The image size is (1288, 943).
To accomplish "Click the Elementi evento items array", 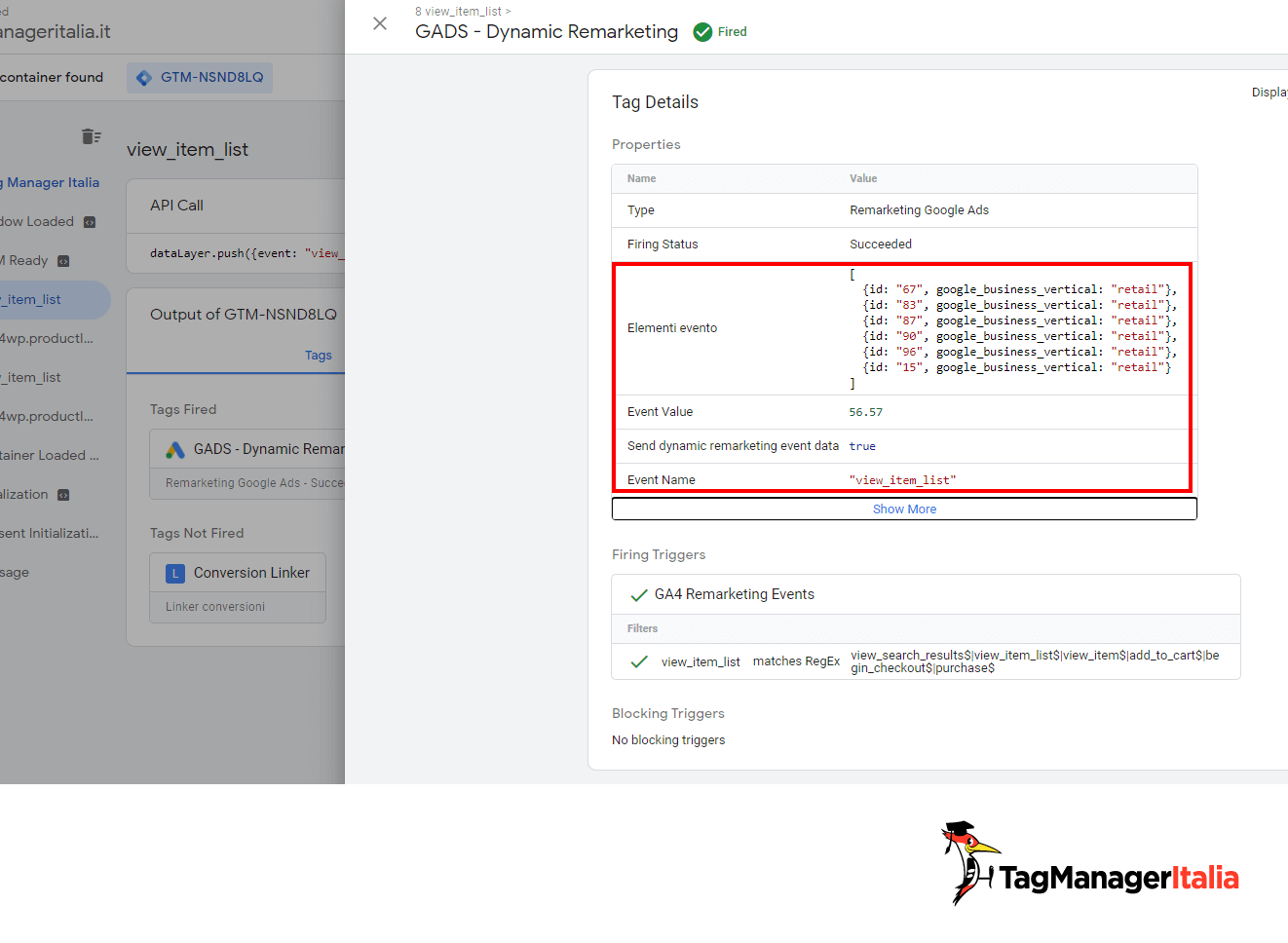I will coord(1013,328).
